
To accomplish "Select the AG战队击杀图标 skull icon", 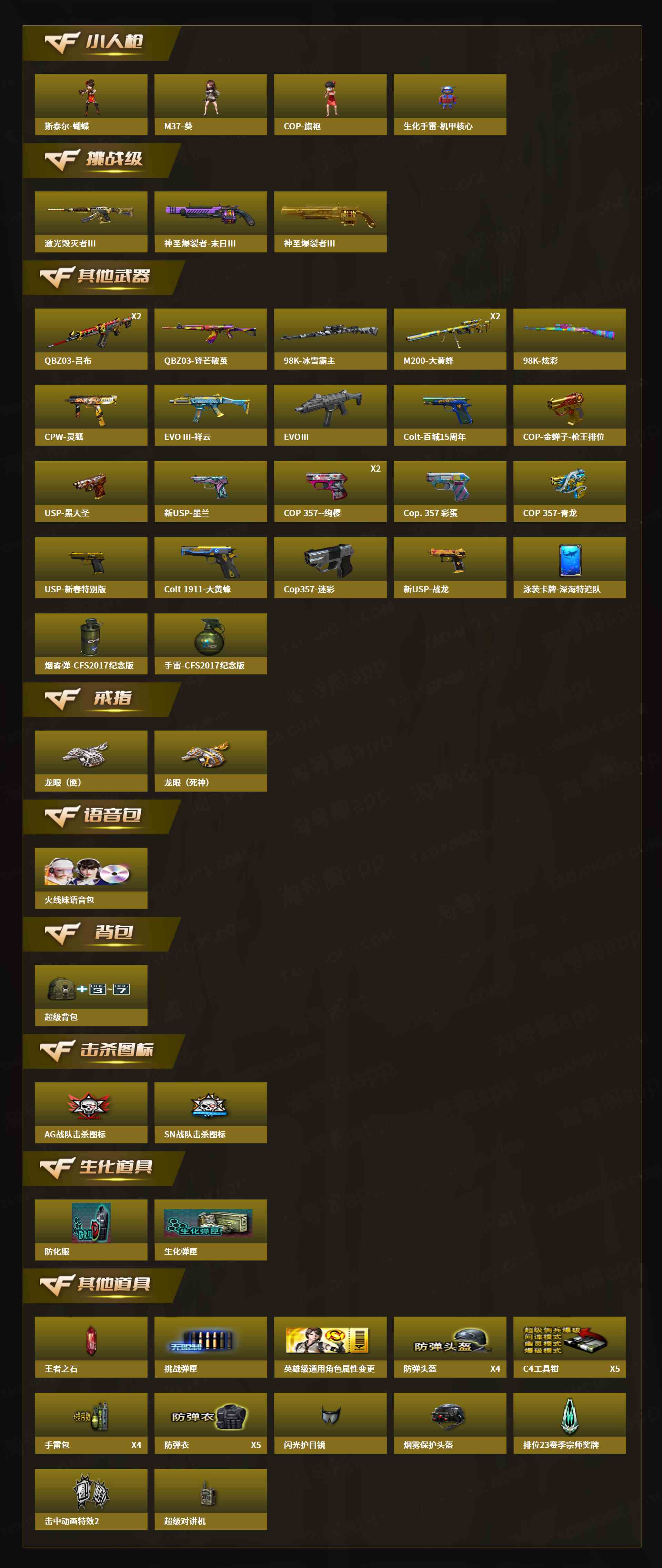I will click(x=91, y=1113).
